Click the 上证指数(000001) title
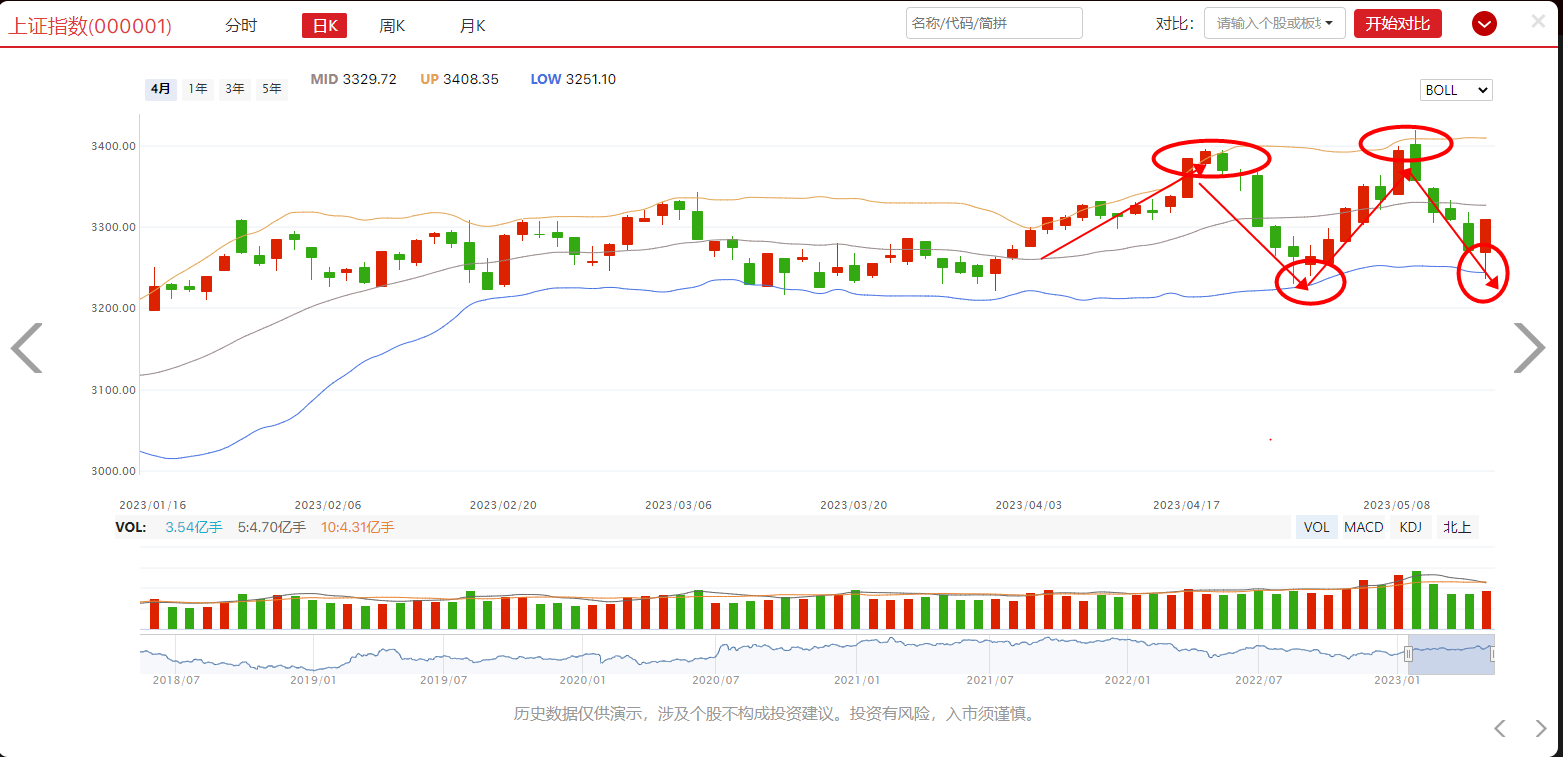Image resolution: width=1563 pixels, height=757 pixels. click(90, 26)
